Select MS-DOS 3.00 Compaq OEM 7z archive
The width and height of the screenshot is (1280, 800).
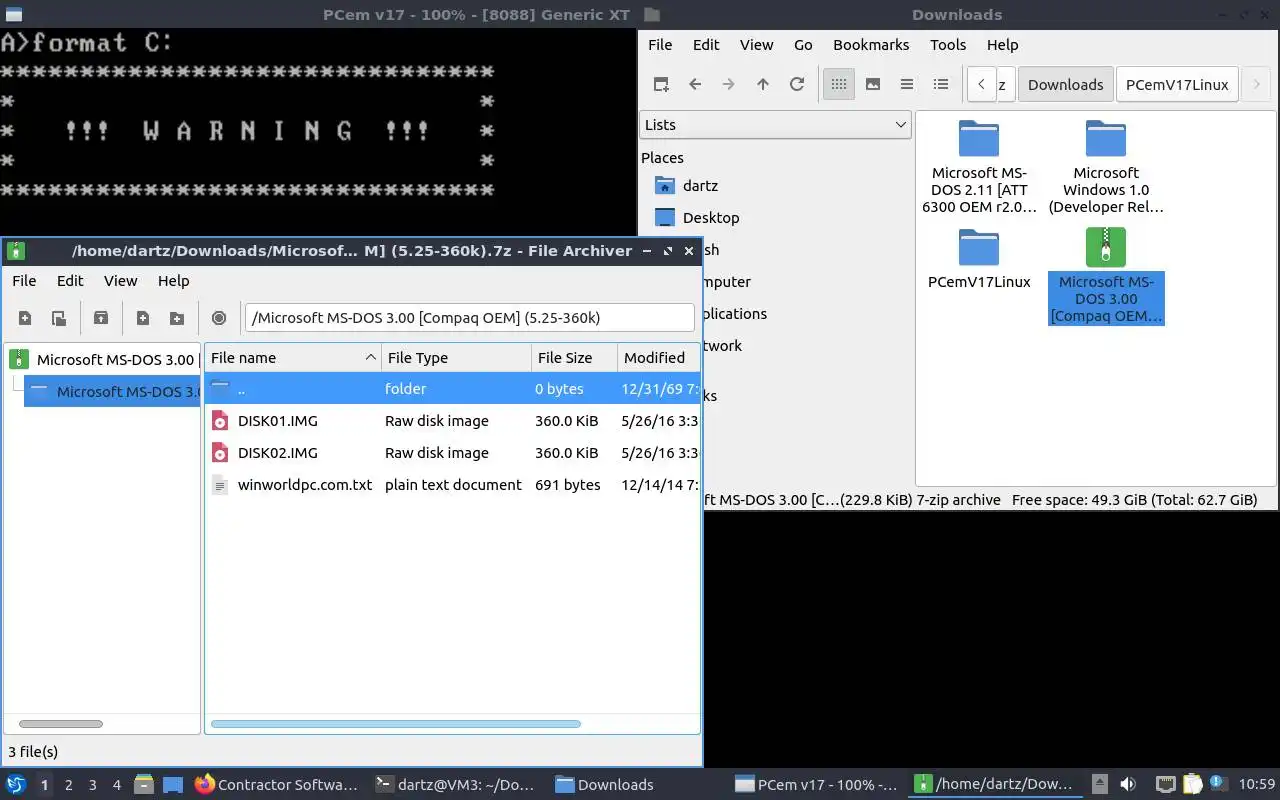(x=1106, y=276)
